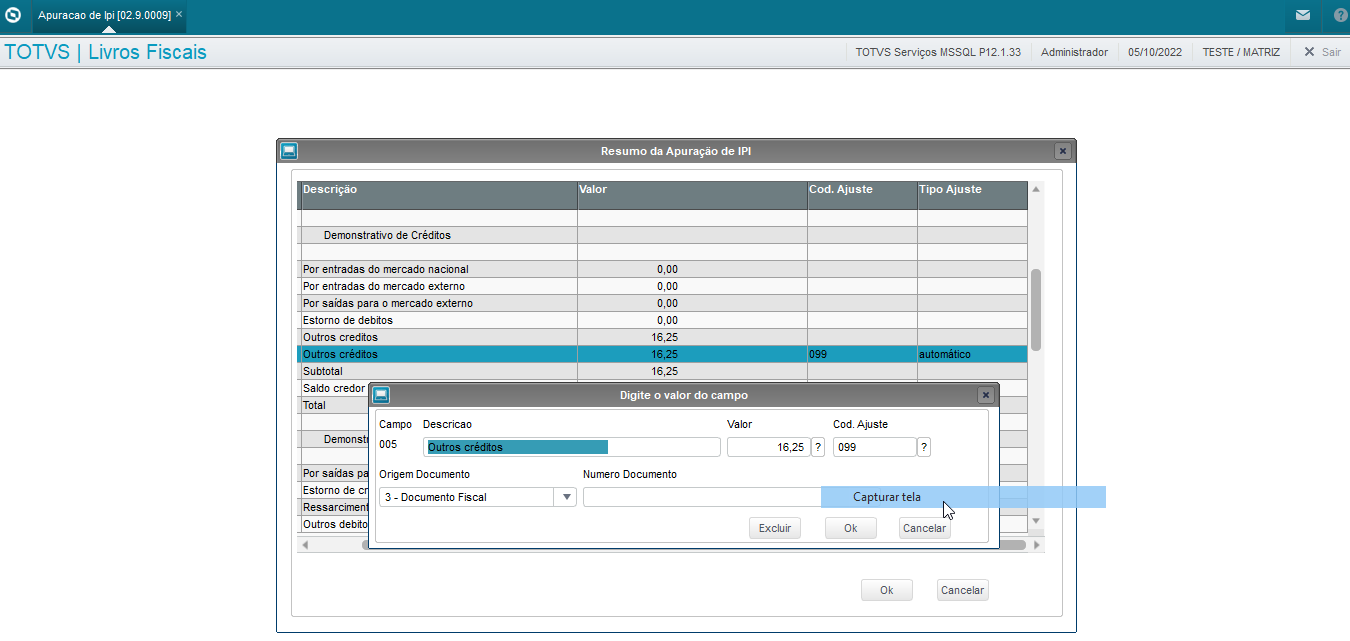This screenshot has height=641, width=1350.
Task: Click the Valor input field showing 16,25
Action: click(x=768, y=447)
